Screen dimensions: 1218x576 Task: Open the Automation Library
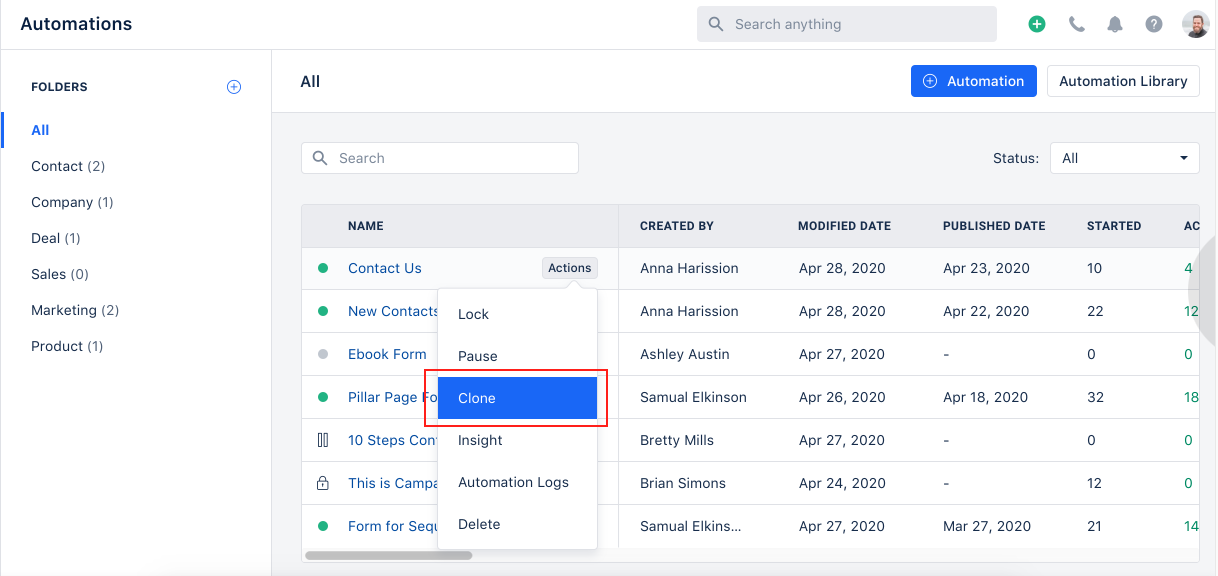(1123, 81)
